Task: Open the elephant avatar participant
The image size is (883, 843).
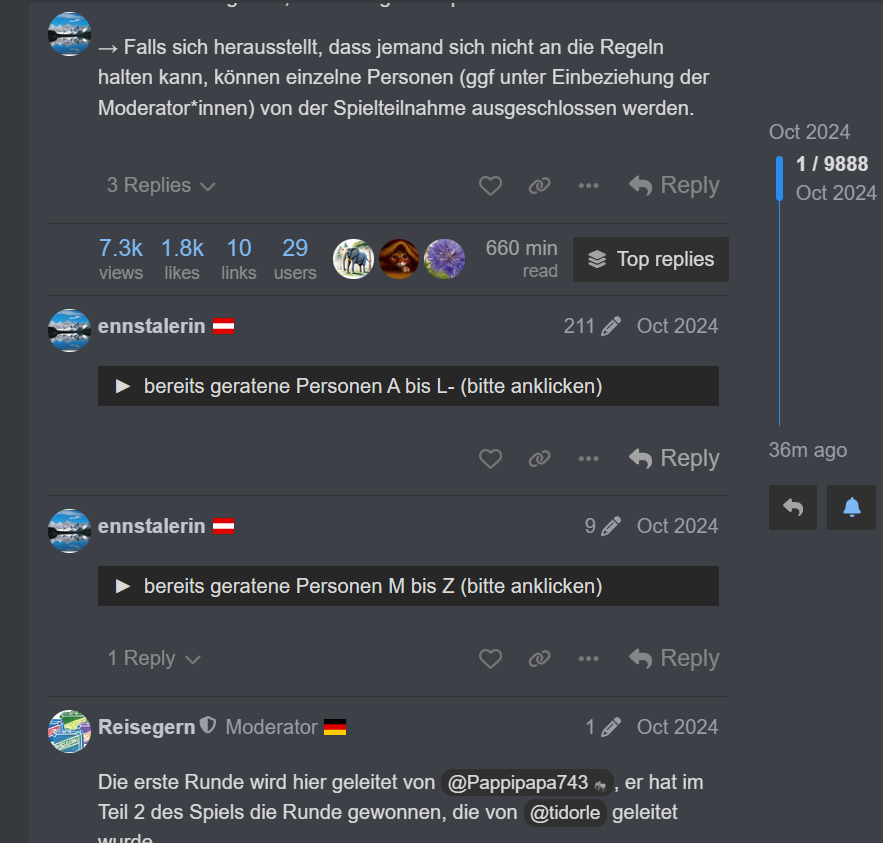Action: pyautogui.click(x=353, y=259)
